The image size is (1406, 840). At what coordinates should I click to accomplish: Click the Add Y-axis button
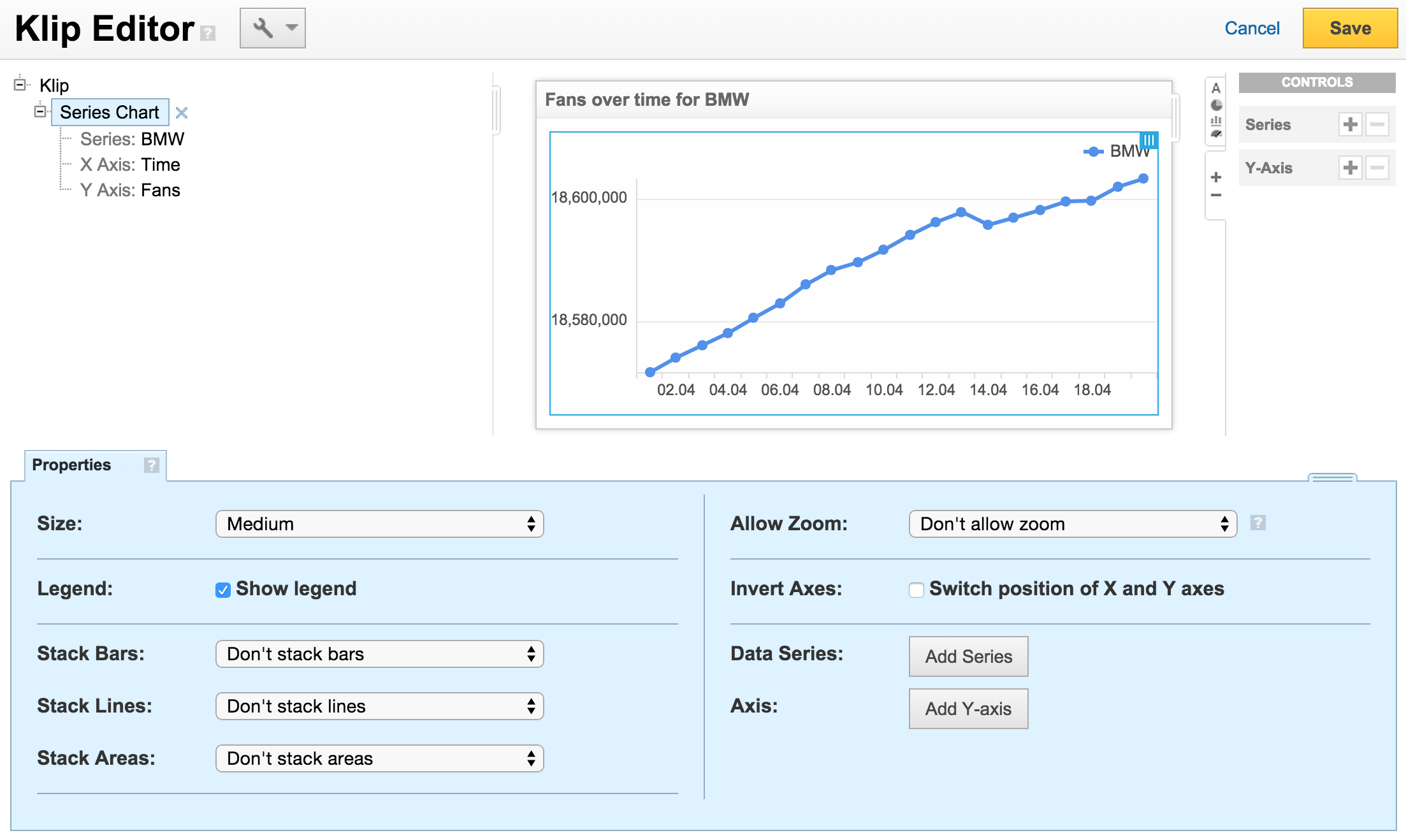968,709
